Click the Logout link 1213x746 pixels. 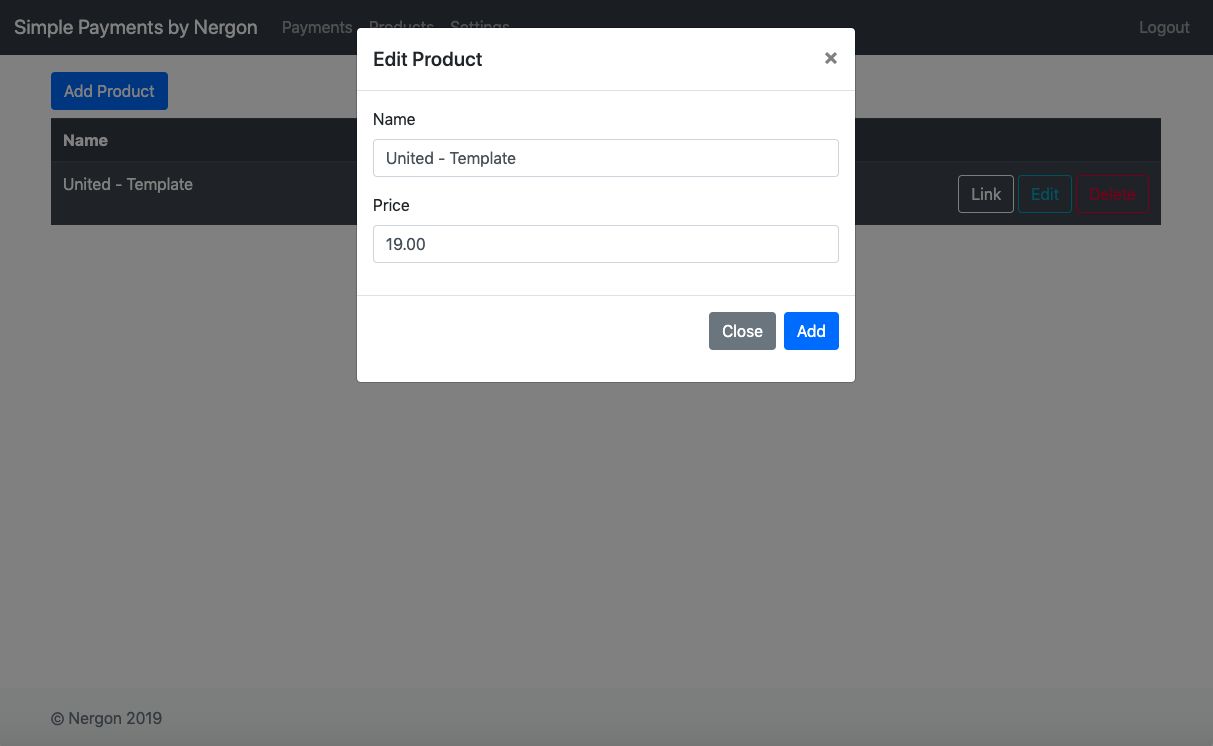[1163, 27]
